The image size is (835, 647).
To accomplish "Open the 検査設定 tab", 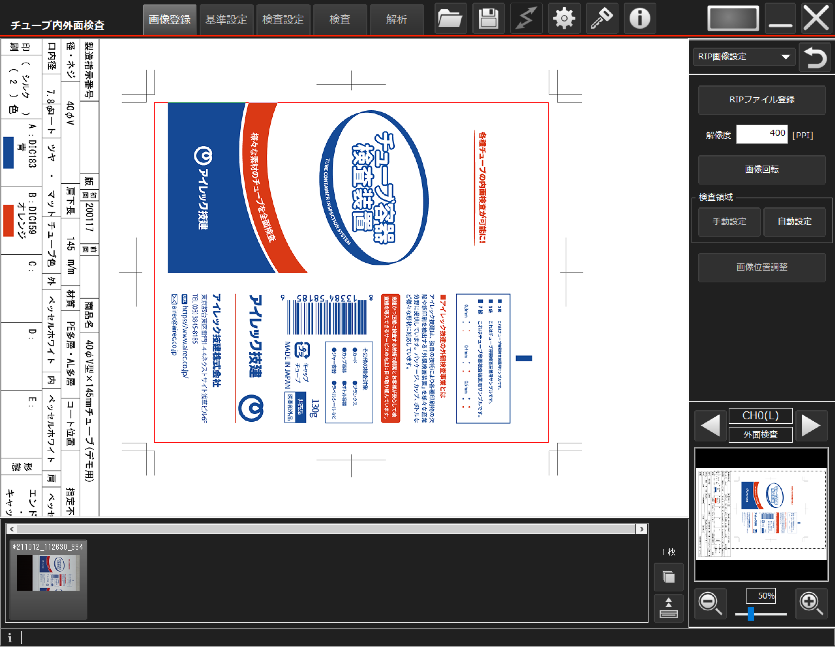I will [x=283, y=20].
